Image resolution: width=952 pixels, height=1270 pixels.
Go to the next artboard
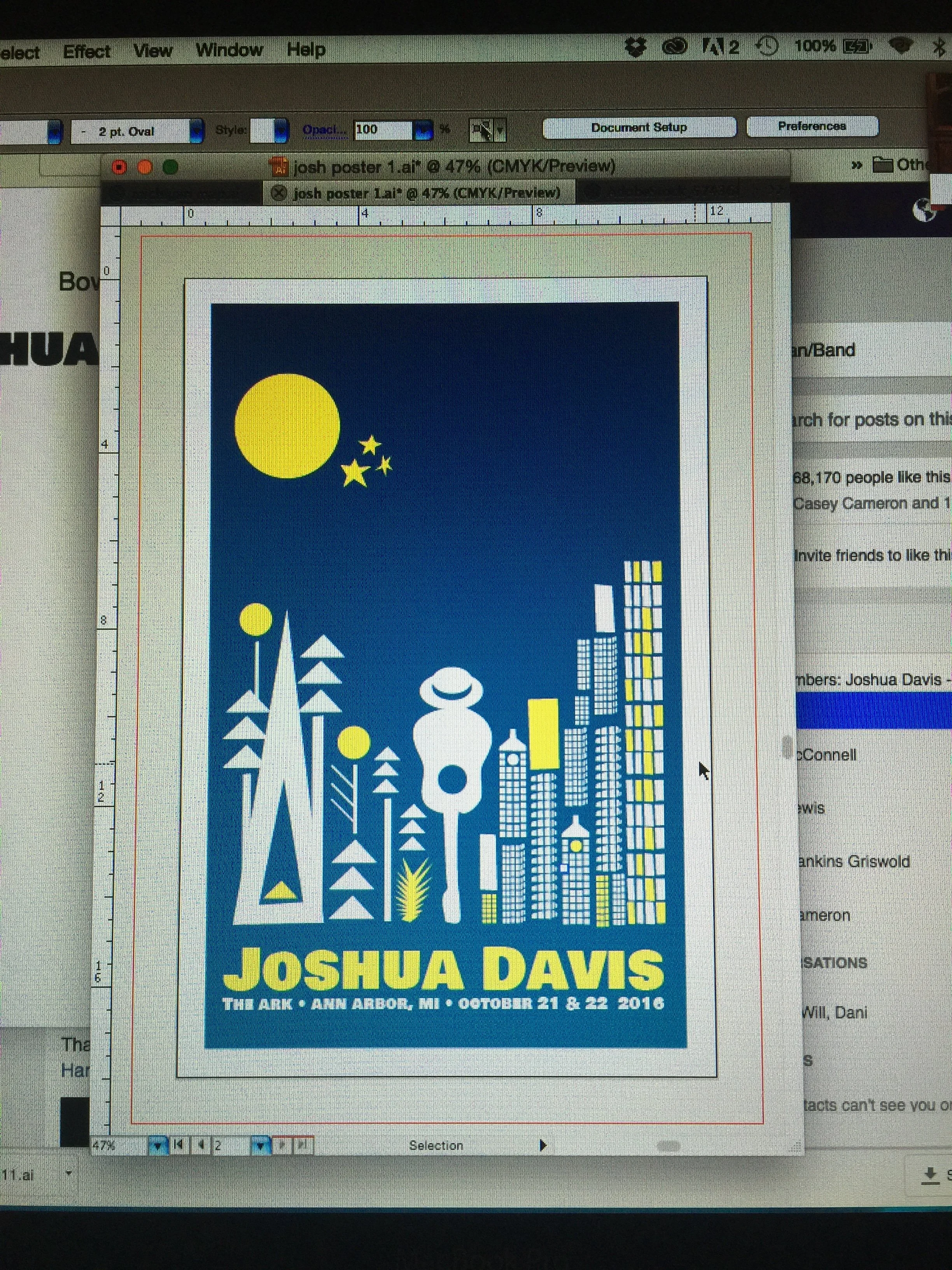[282, 1145]
